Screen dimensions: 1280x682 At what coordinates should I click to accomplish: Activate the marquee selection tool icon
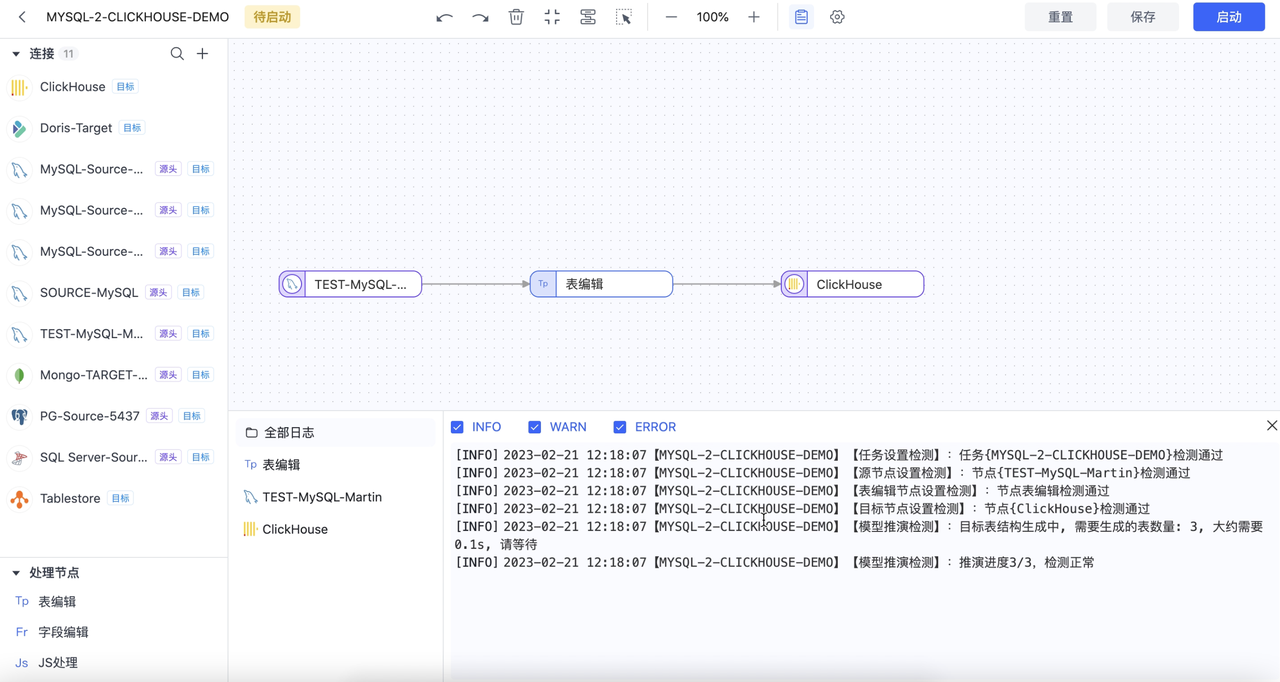[x=624, y=17]
